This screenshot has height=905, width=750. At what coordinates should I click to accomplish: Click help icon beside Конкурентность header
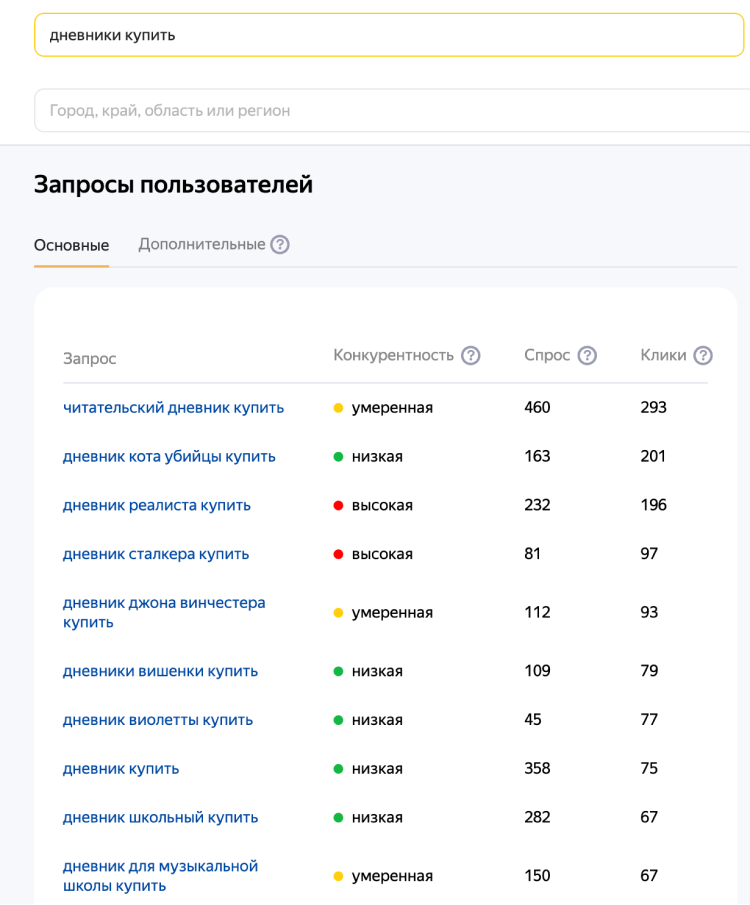(x=470, y=355)
